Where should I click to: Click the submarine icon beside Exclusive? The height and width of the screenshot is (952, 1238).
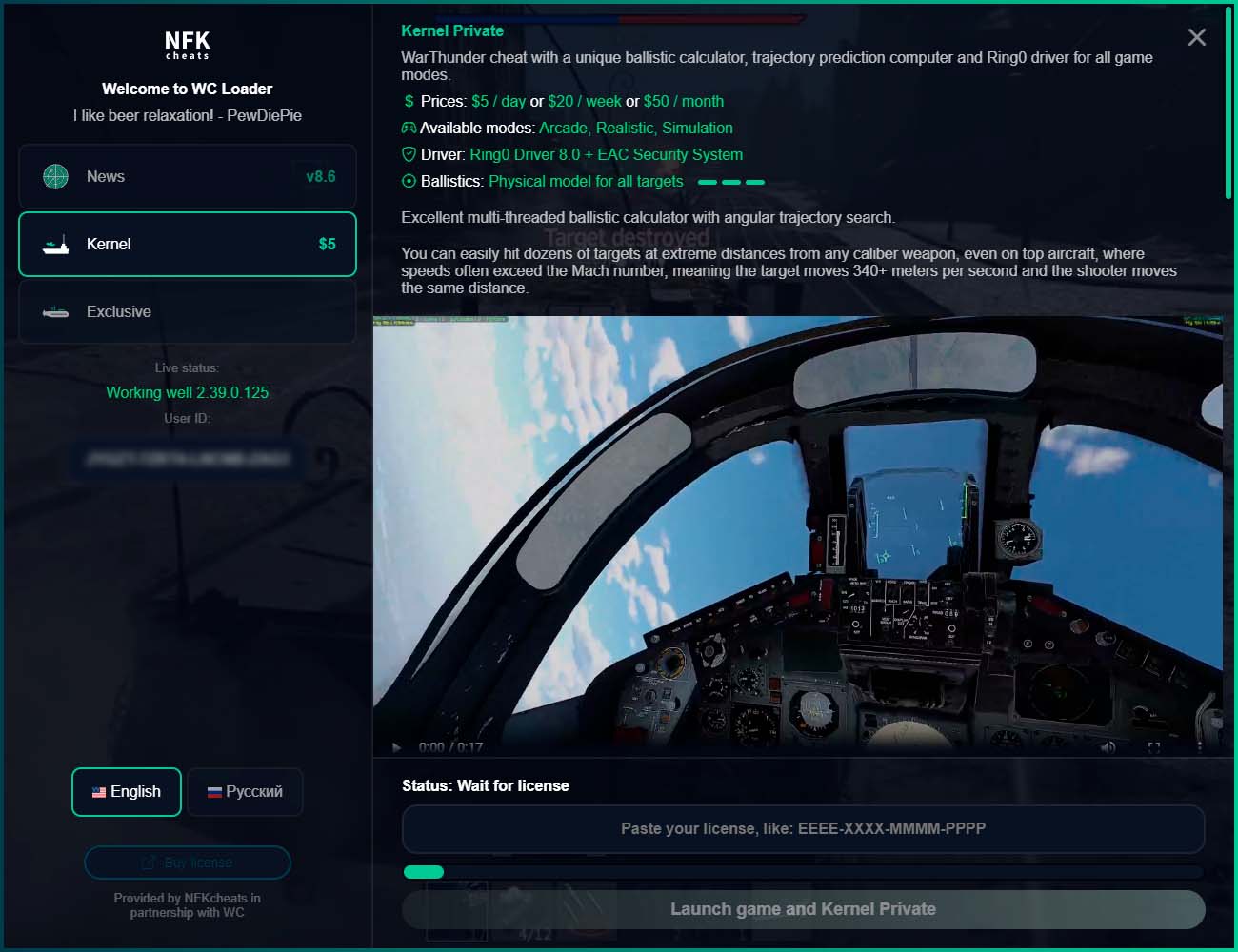click(56, 312)
